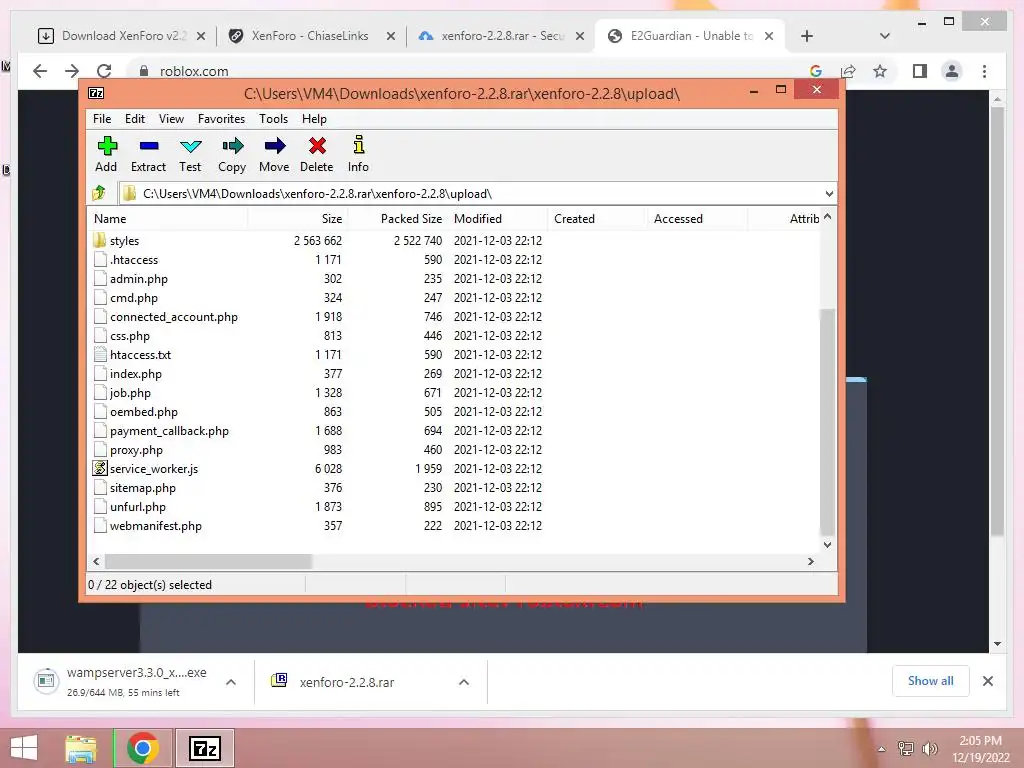Close the E2Guardian tab
The width and height of the screenshot is (1024, 768).
point(769,36)
